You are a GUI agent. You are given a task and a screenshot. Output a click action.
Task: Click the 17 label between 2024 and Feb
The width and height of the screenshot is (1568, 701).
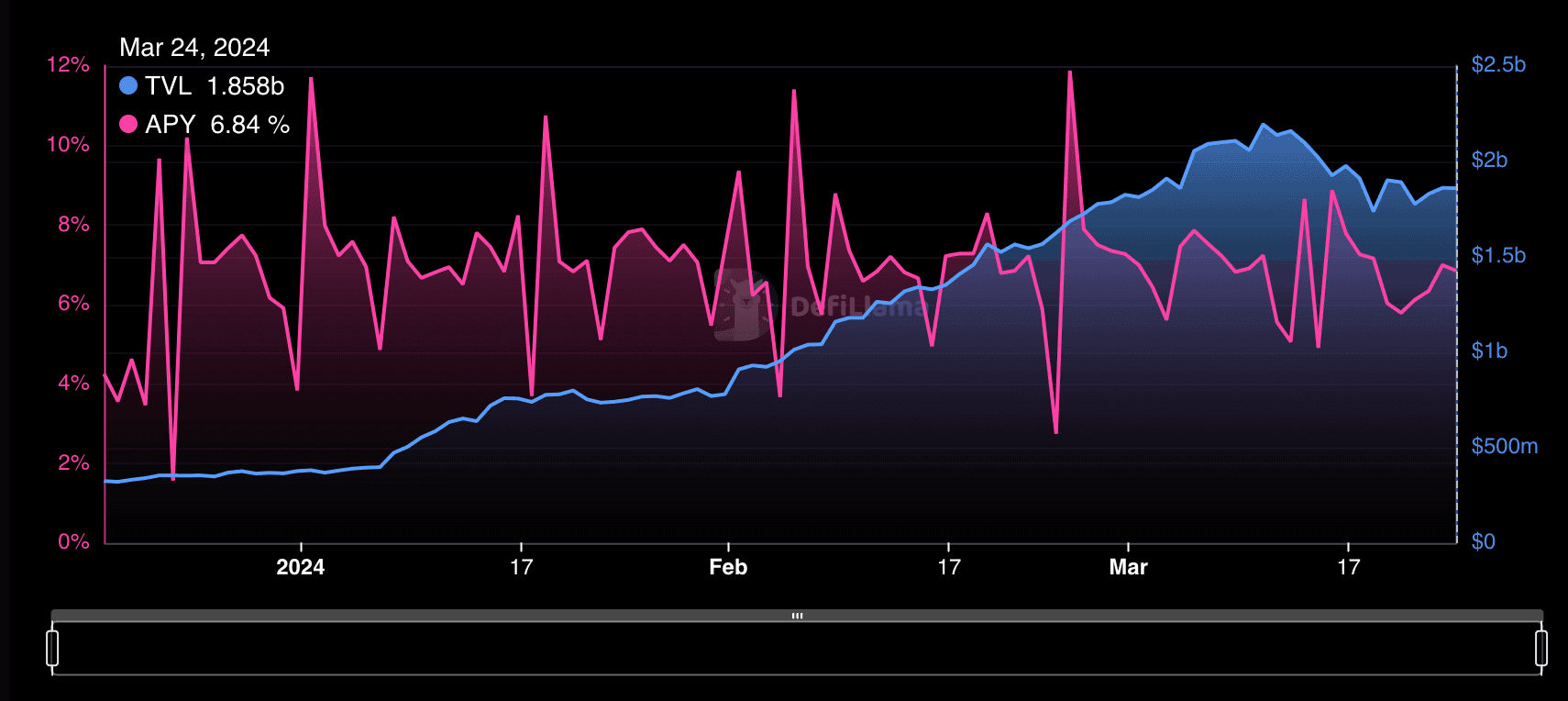pyautogui.click(x=521, y=567)
